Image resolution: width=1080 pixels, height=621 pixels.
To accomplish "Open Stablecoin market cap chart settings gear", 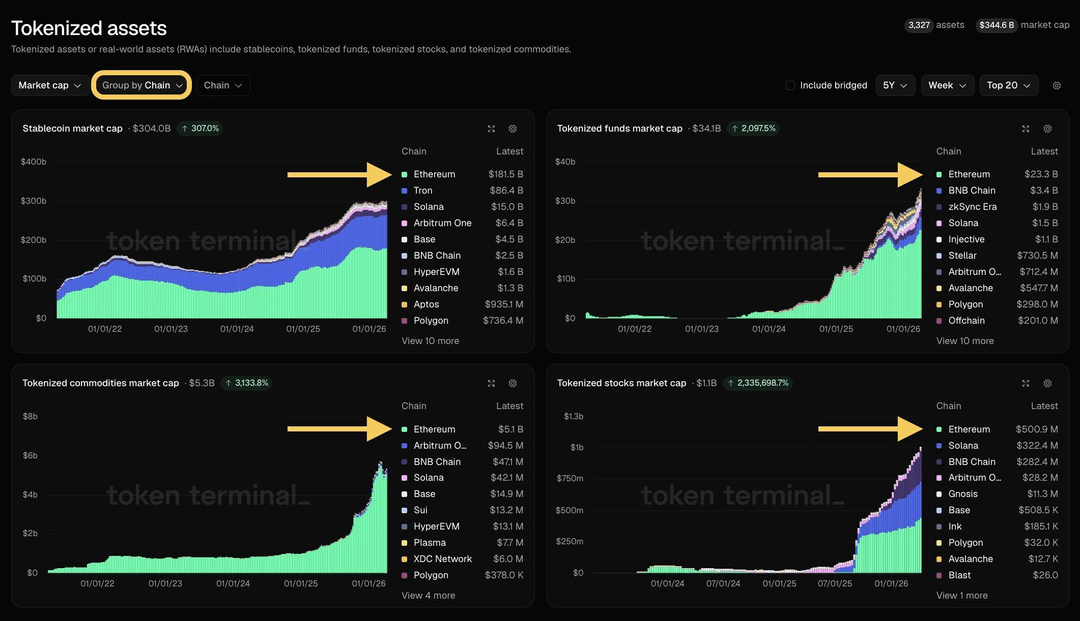I will (513, 129).
